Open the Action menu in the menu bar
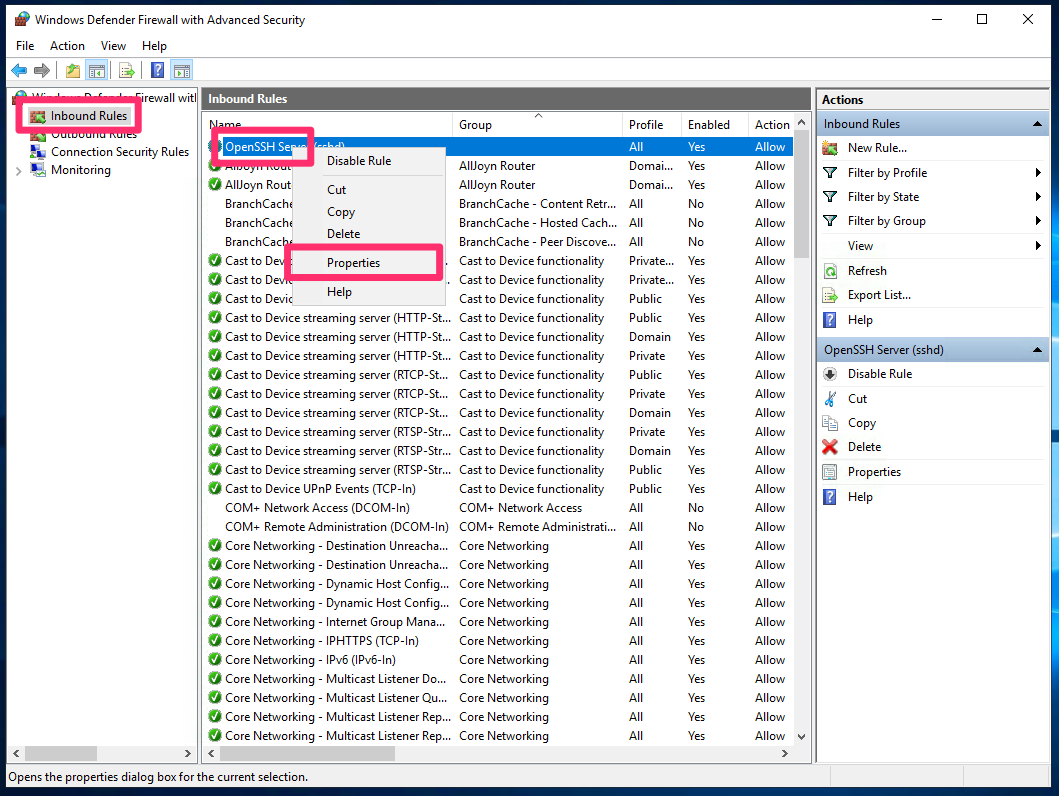Viewport: 1059px width, 796px height. pyautogui.click(x=67, y=46)
